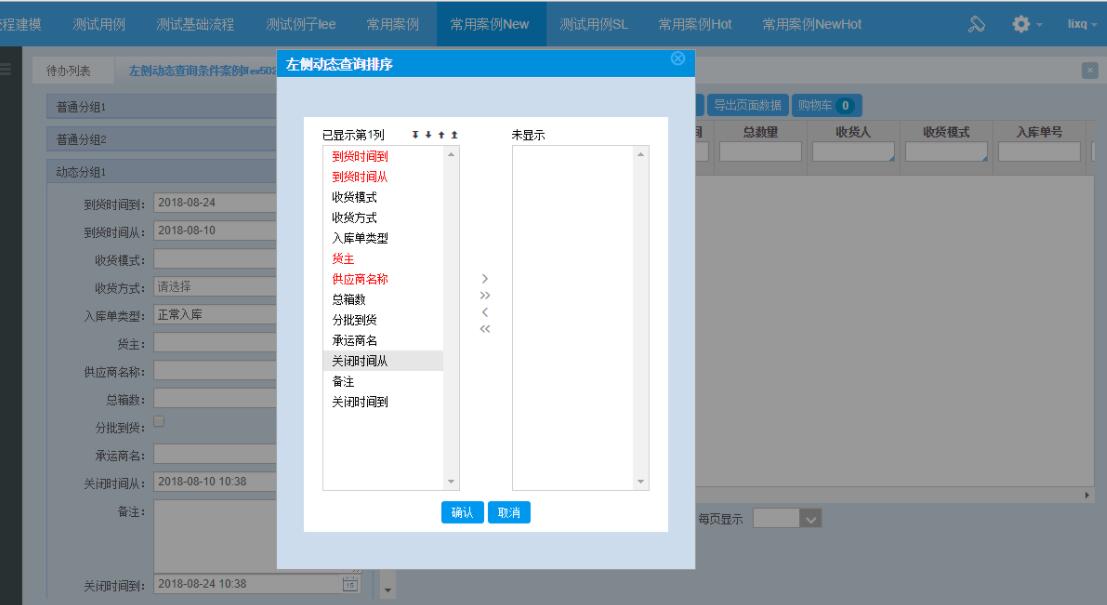This screenshot has height=605, width=1107.
Task: Move a hidden field back to displayed list
Action: (x=484, y=312)
